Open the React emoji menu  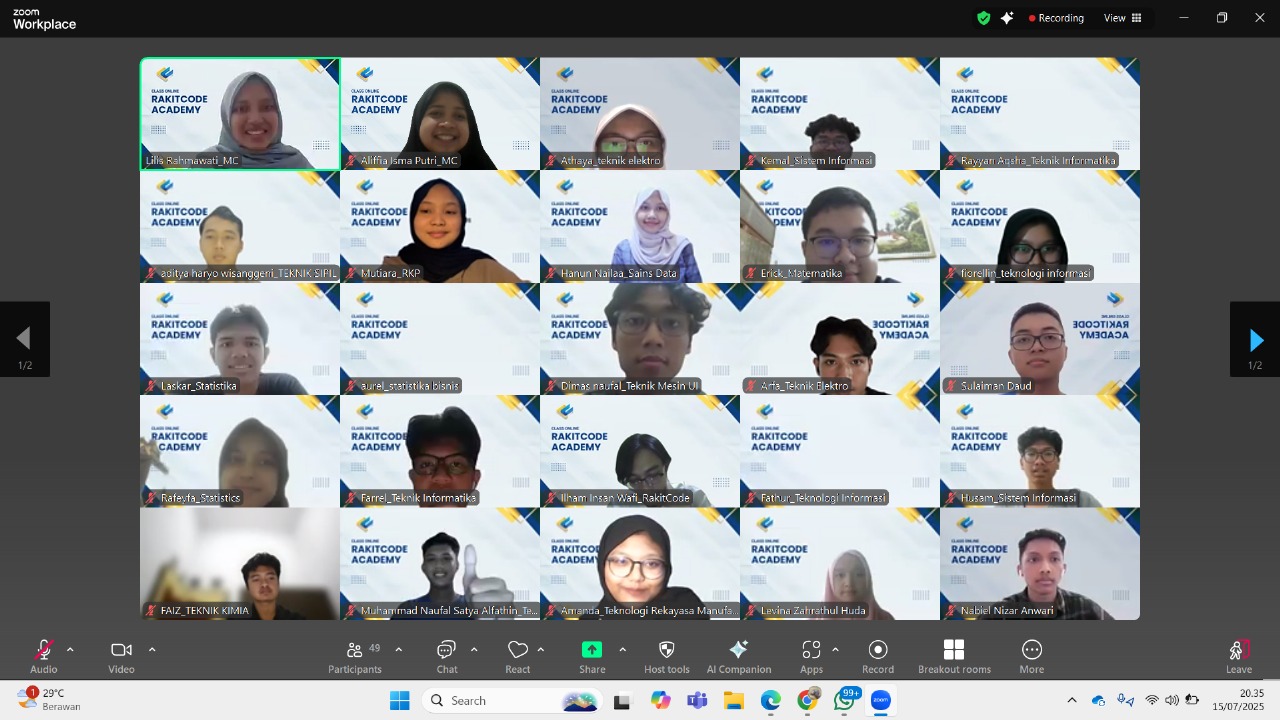(x=517, y=657)
